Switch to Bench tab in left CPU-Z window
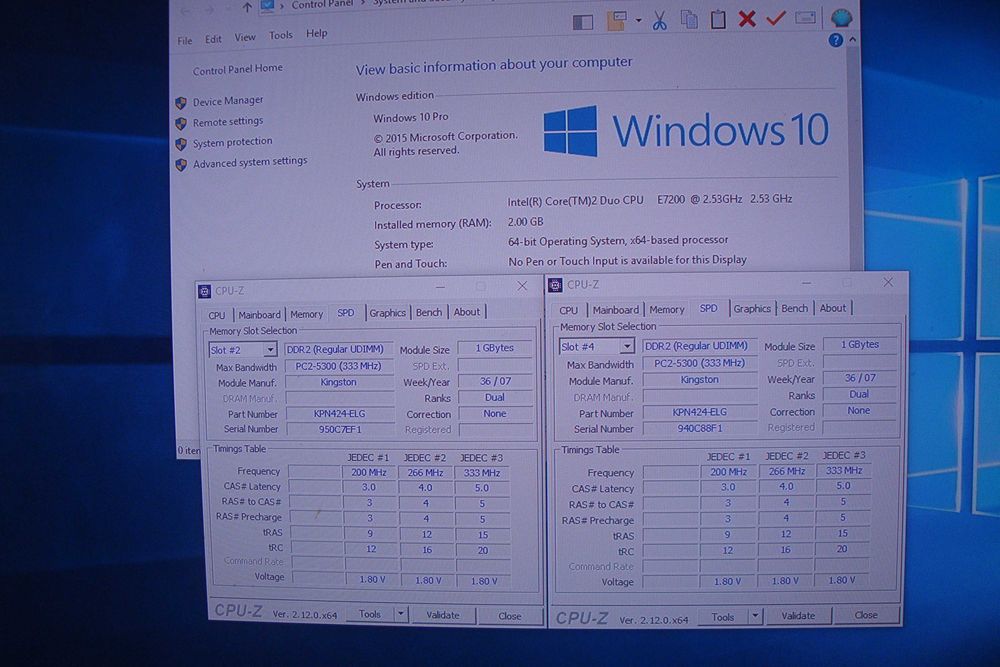1000x667 pixels. pos(429,312)
